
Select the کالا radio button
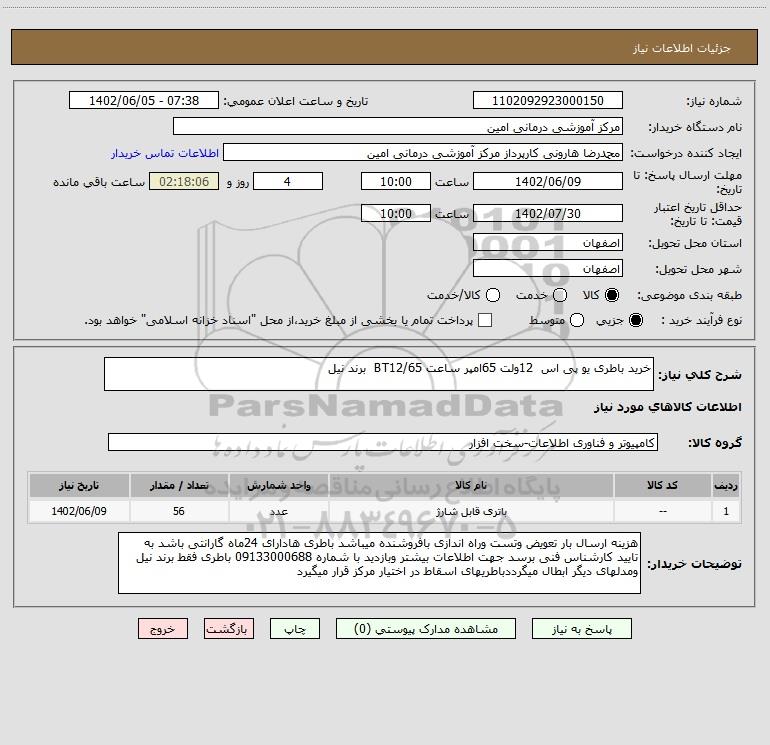612,295
